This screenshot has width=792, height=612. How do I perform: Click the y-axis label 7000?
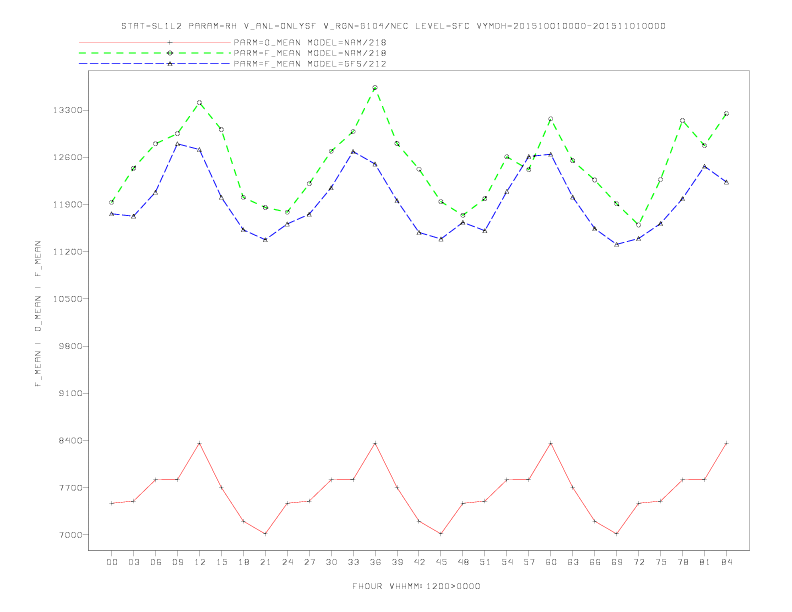click(71, 535)
